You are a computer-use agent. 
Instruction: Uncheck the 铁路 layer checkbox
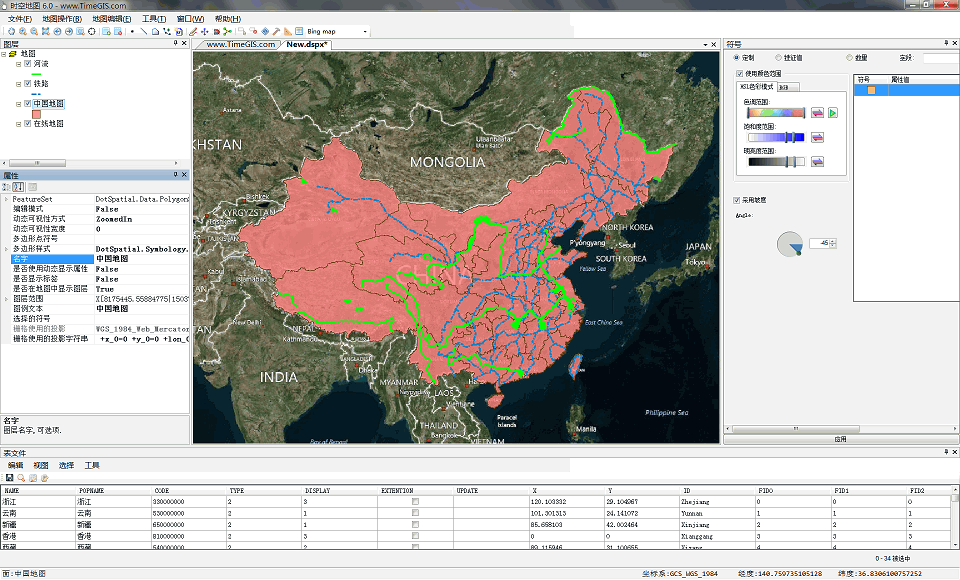coord(27,84)
